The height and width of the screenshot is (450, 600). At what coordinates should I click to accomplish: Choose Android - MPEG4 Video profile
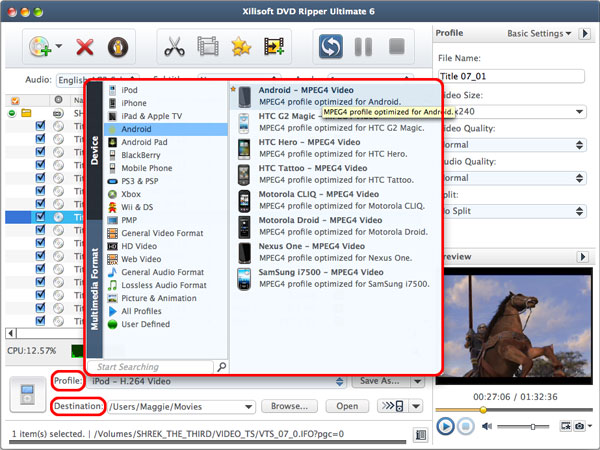coord(335,96)
